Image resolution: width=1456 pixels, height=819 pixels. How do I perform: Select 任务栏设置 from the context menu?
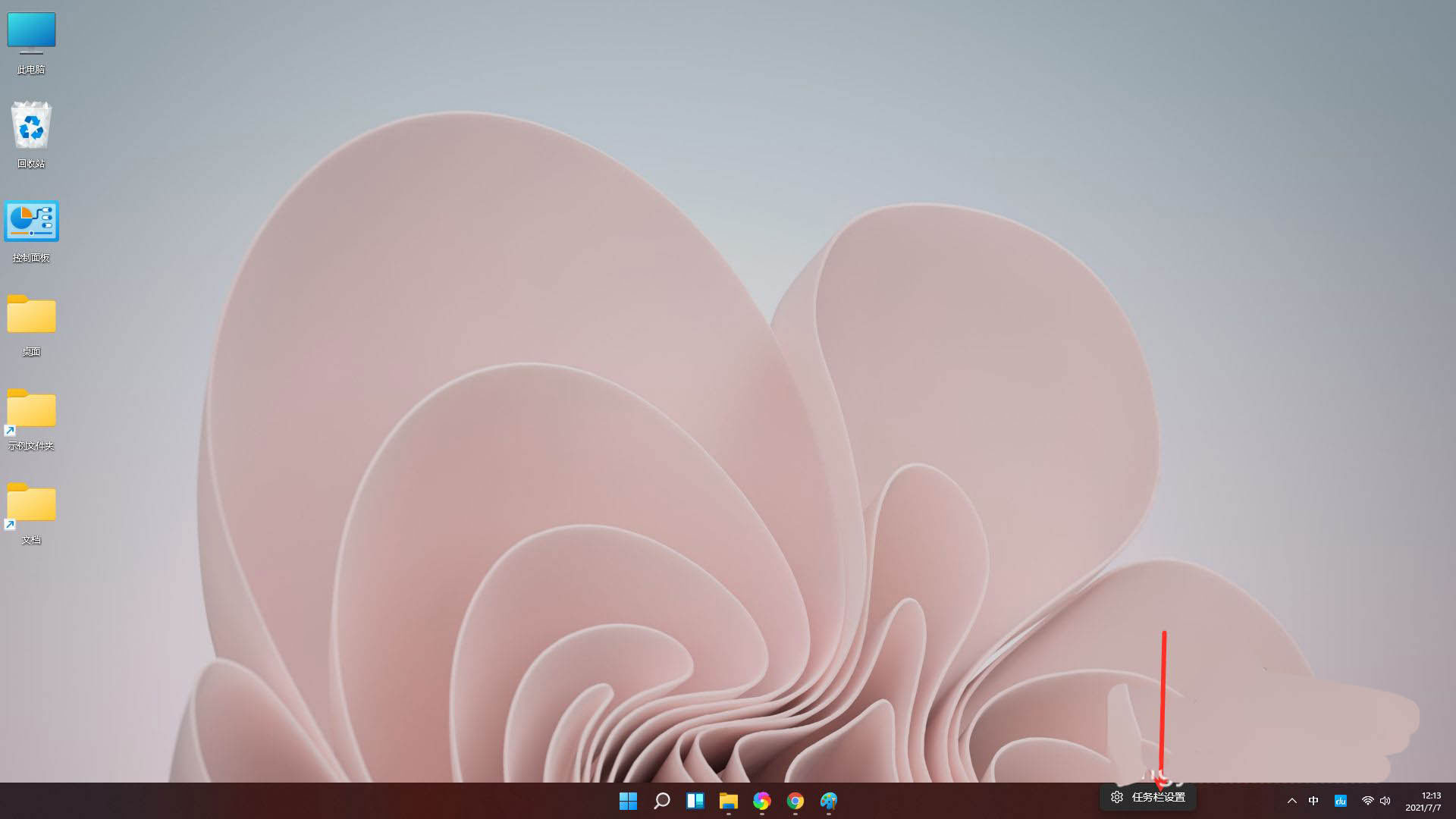[x=1147, y=797]
